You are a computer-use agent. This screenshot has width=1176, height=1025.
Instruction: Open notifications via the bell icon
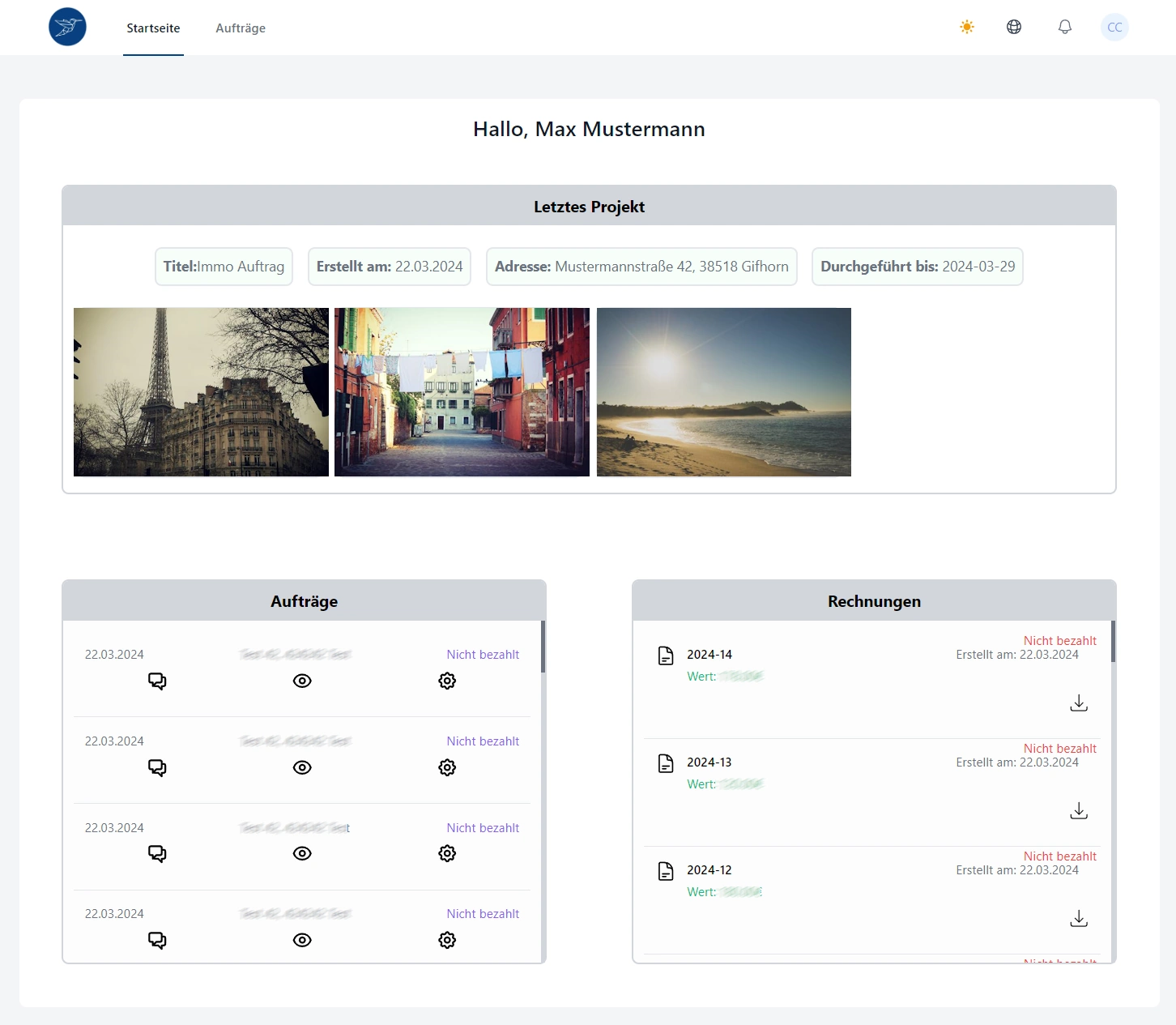point(1065,27)
